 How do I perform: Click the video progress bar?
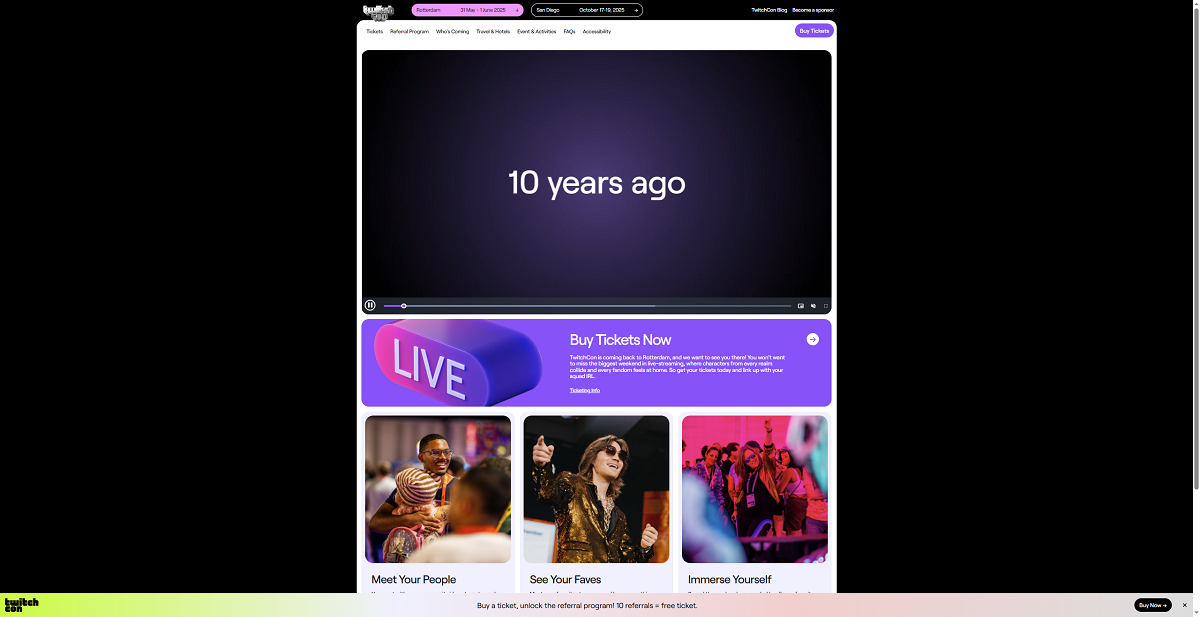pyautogui.click(x=590, y=306)
